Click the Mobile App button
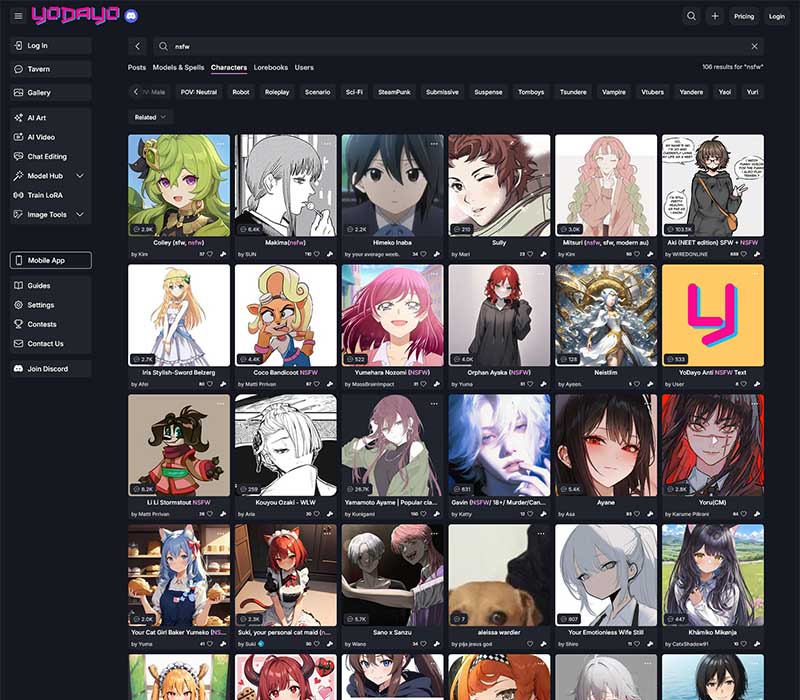Image resolution: width=800 pixels, height=700 pixels. pyautogui.click(x=51, y=260)
